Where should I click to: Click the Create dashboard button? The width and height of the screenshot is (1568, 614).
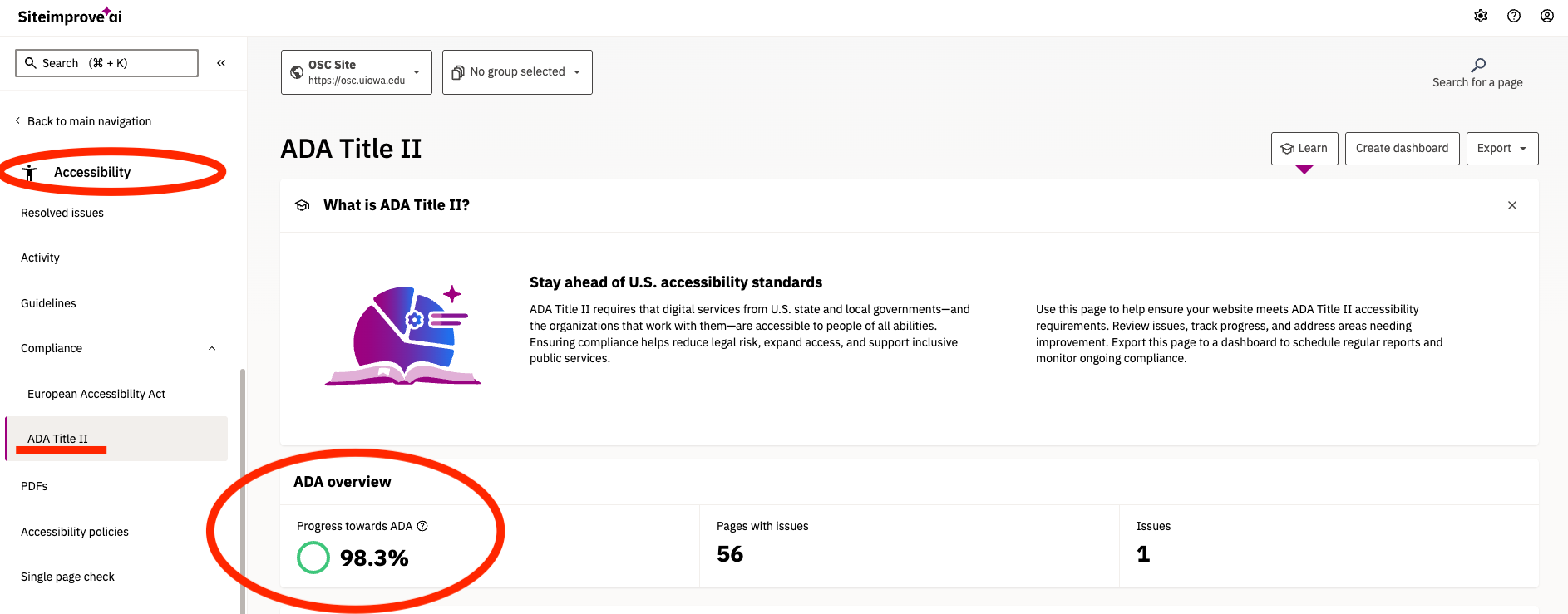click(x=1402, y=148)
